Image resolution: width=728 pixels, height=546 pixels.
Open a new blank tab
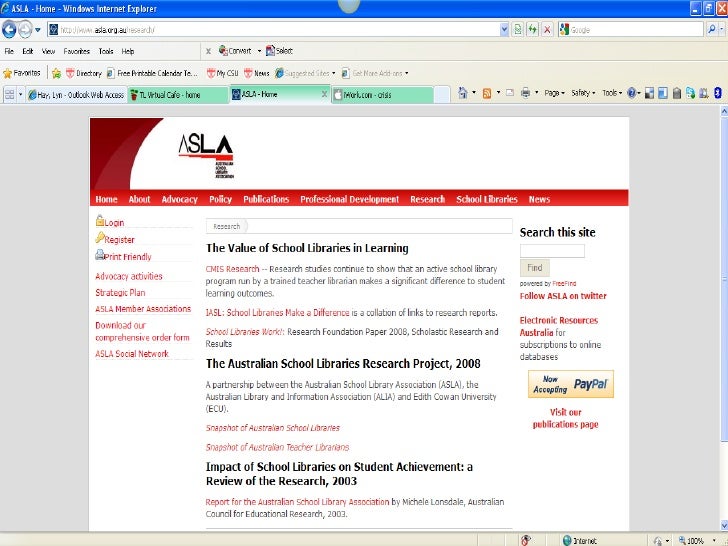point(442,95)
